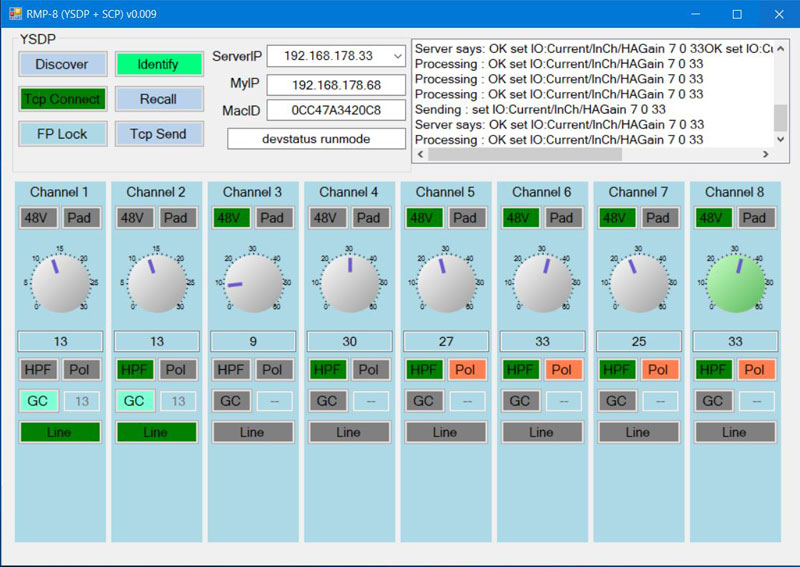Image resolution: width=800 pixels, height=567 pixels.
Task: Click the MyIP input field
Action: [336, 85]
